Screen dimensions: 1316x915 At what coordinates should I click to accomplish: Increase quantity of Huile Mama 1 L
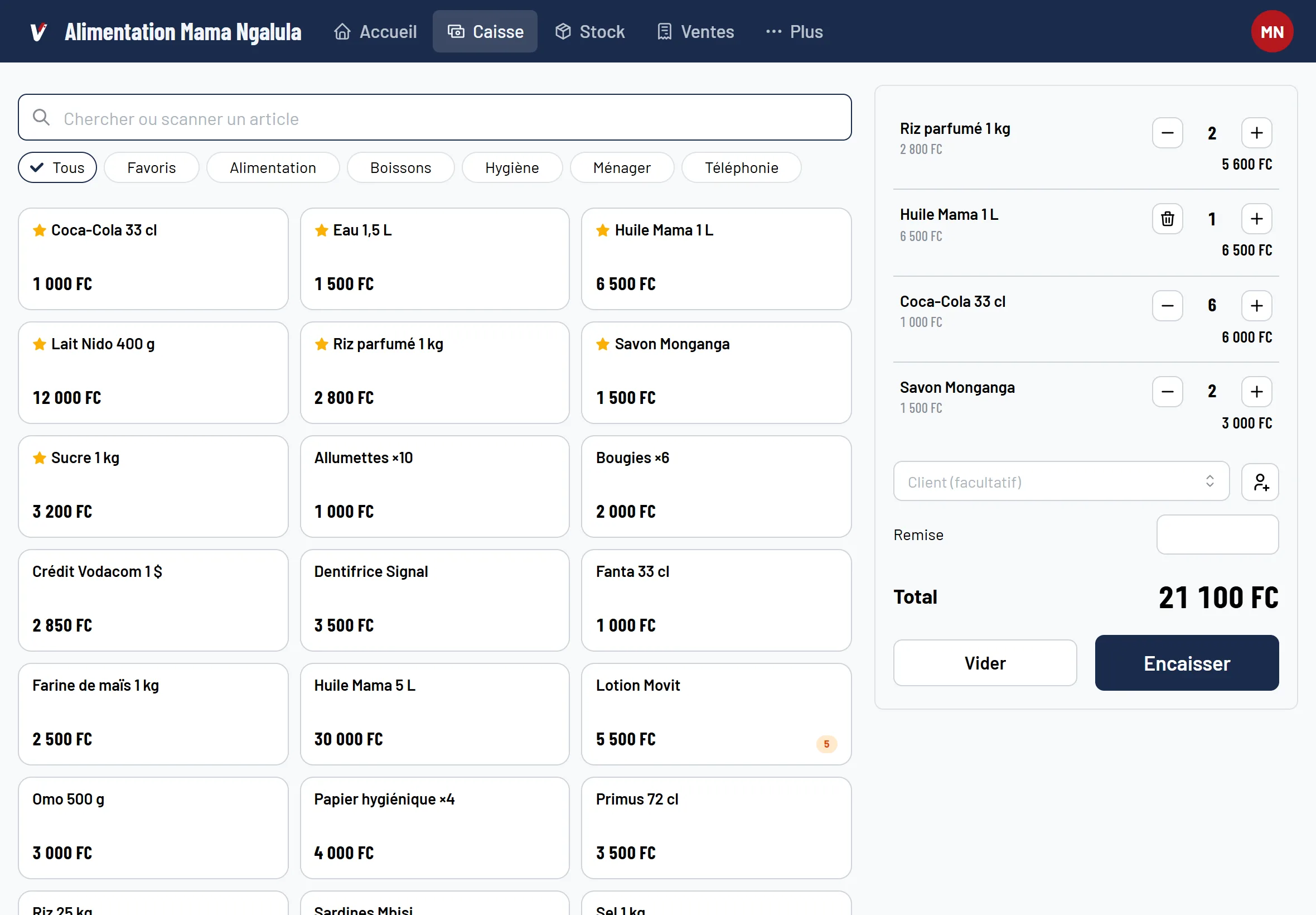point(1256,219)
